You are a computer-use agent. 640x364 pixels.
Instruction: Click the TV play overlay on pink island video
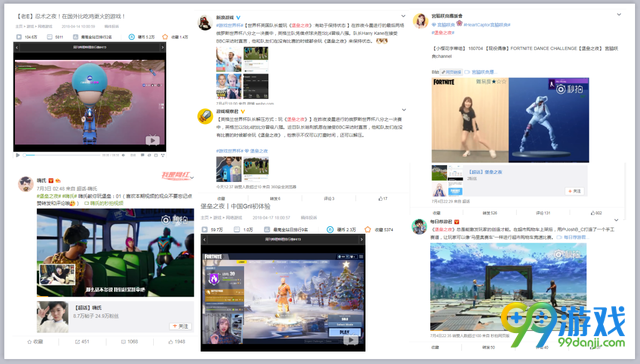click(x=152, y=140)
